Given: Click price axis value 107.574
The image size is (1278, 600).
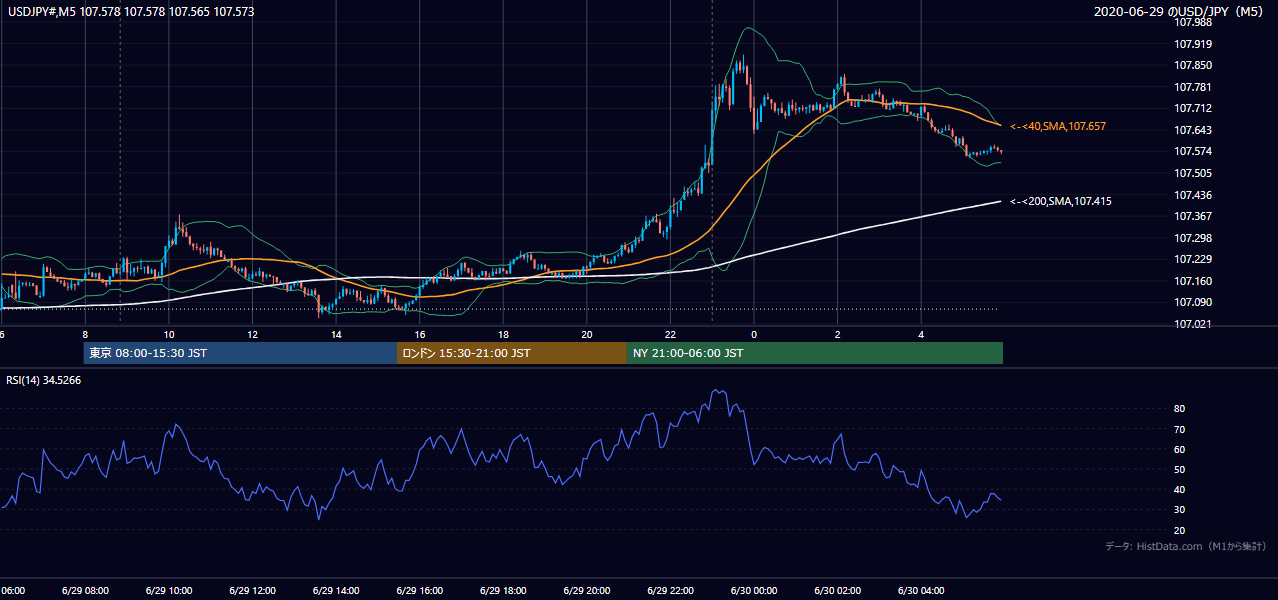Looking at the screenshot, I should click(x=1193, y=151).
